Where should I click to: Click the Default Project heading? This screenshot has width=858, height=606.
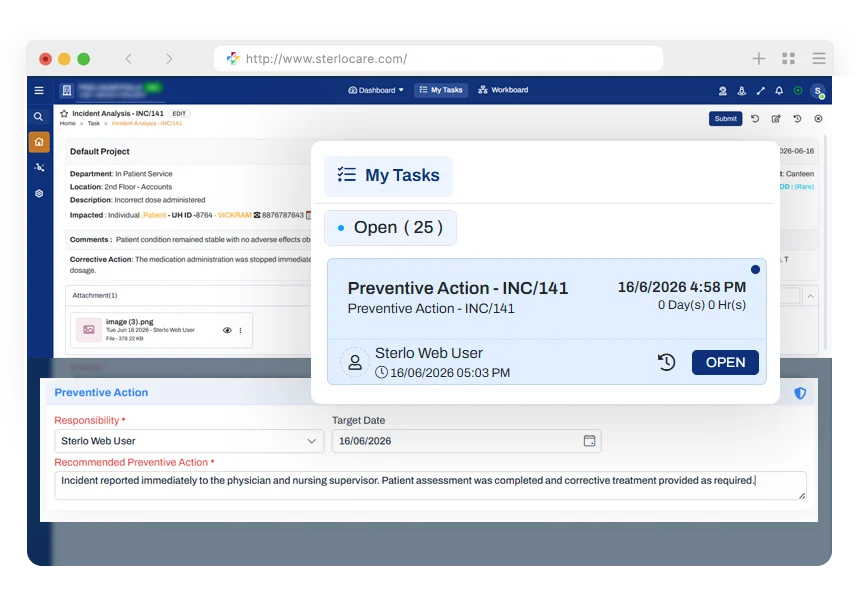tap(100, 152)
